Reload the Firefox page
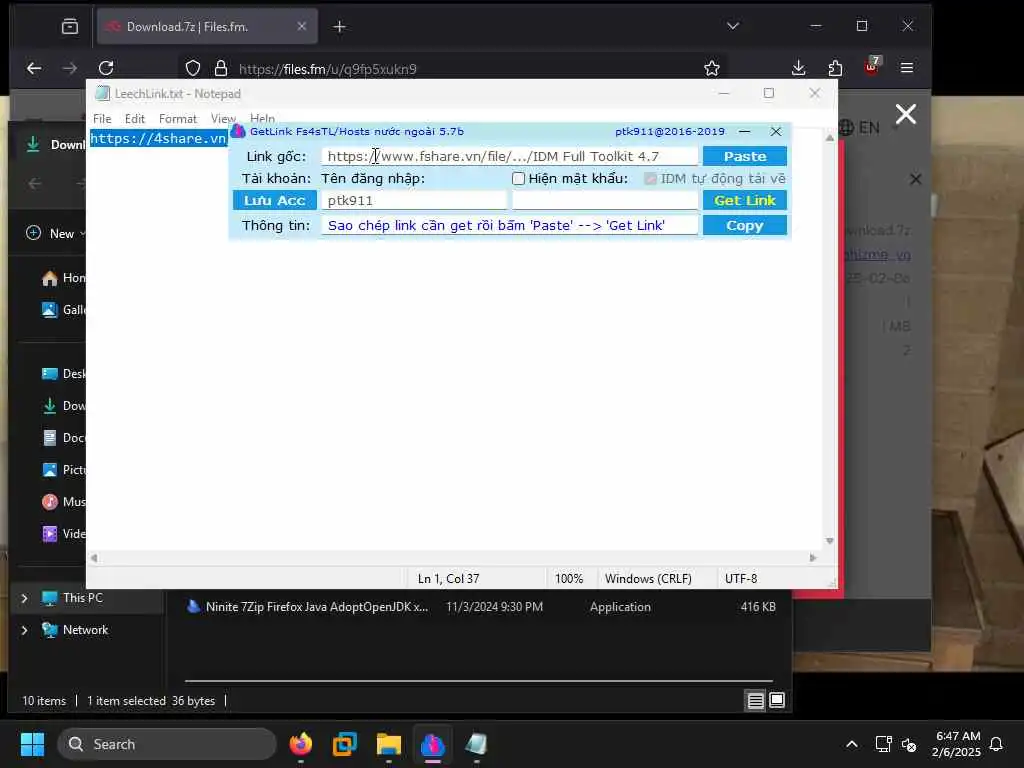Screen dimensions: 1024x768 [106, 68]
